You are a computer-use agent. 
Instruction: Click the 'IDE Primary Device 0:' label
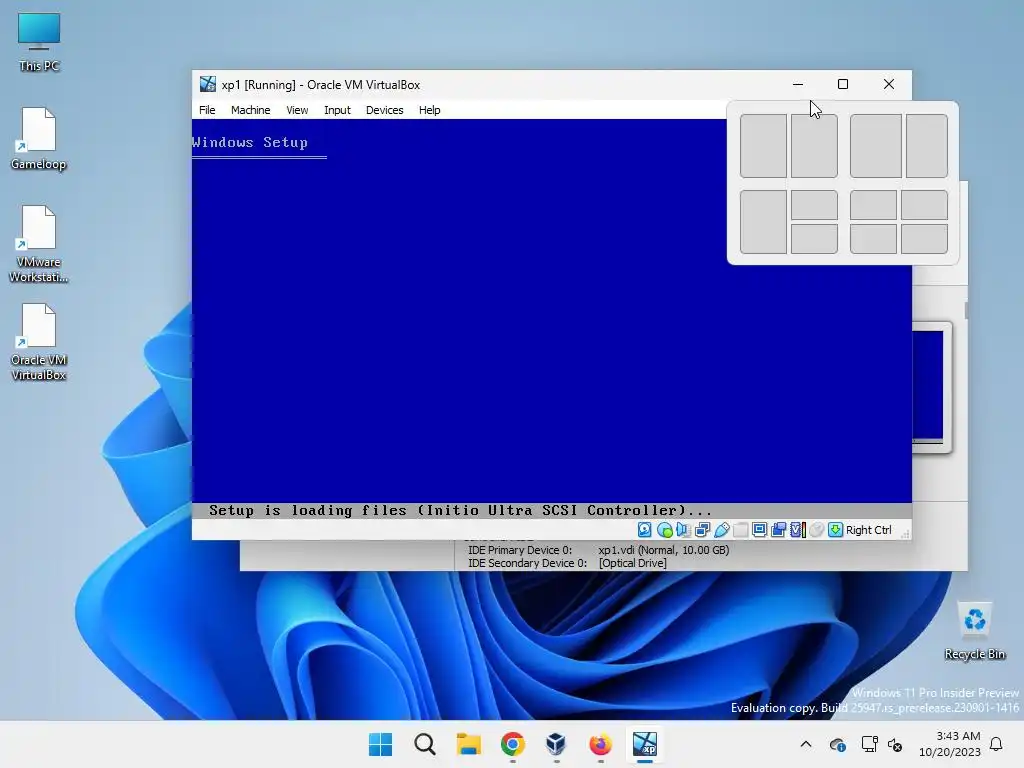(520, 550)
